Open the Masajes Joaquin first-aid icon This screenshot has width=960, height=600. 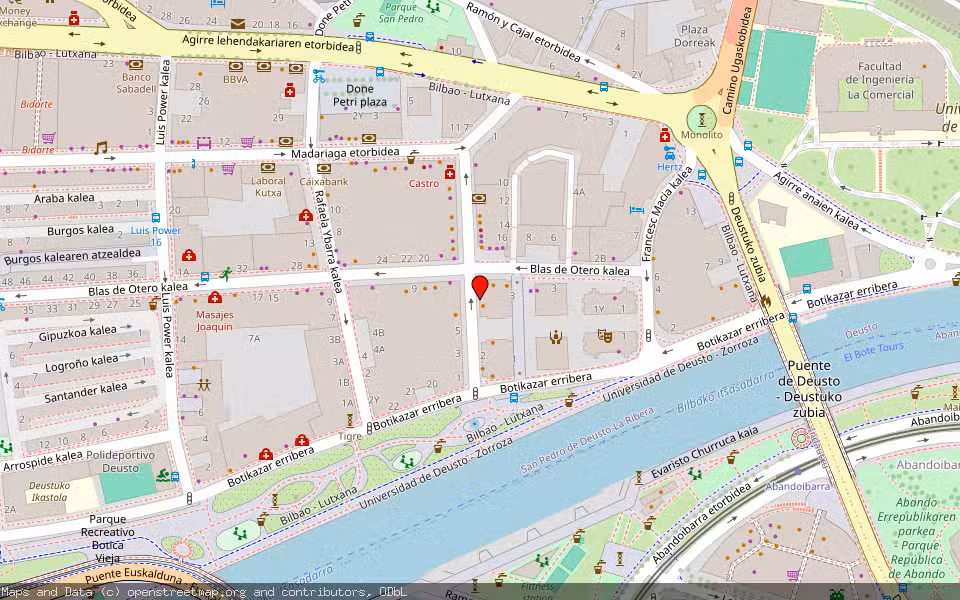click(216, 297)
